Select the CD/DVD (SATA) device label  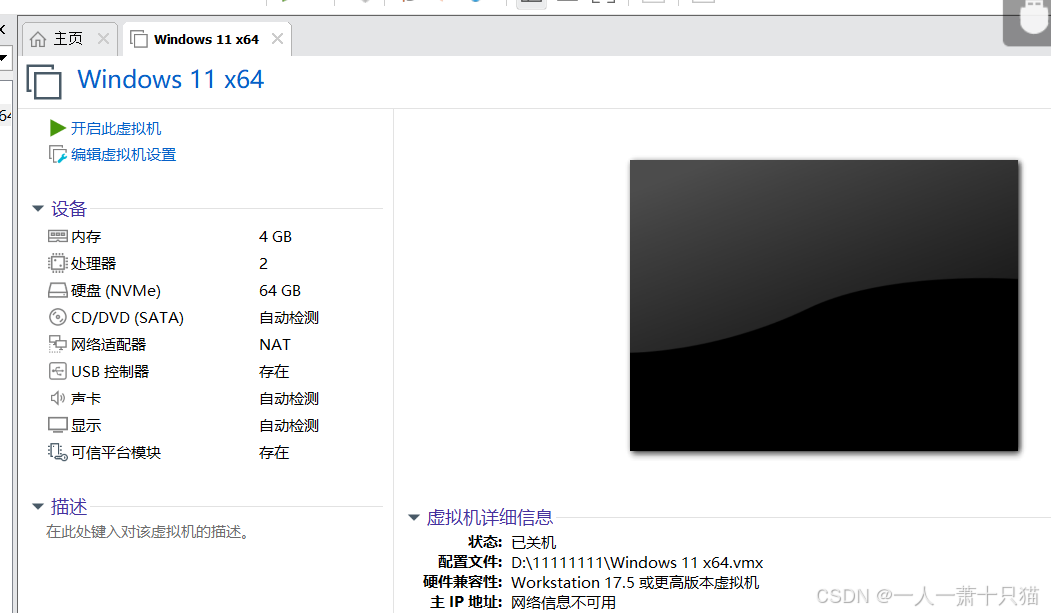(x=127, y=318)
